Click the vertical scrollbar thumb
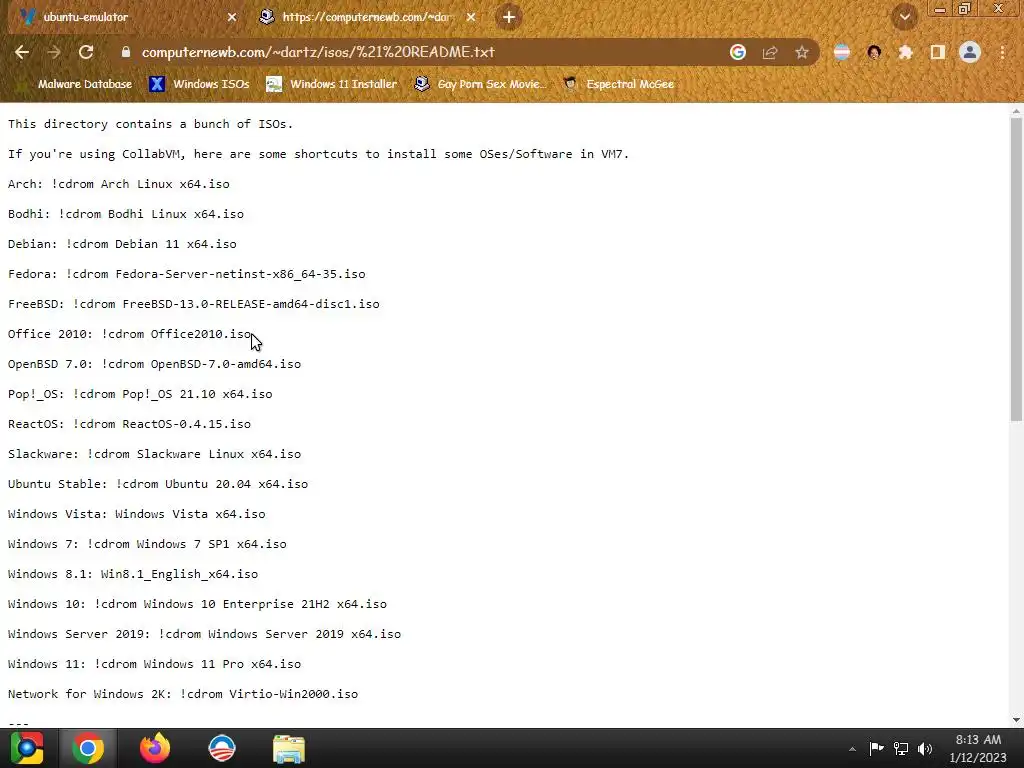Image resolution: width=1024 pixels, height=768 pixels. coord(1016,269)
